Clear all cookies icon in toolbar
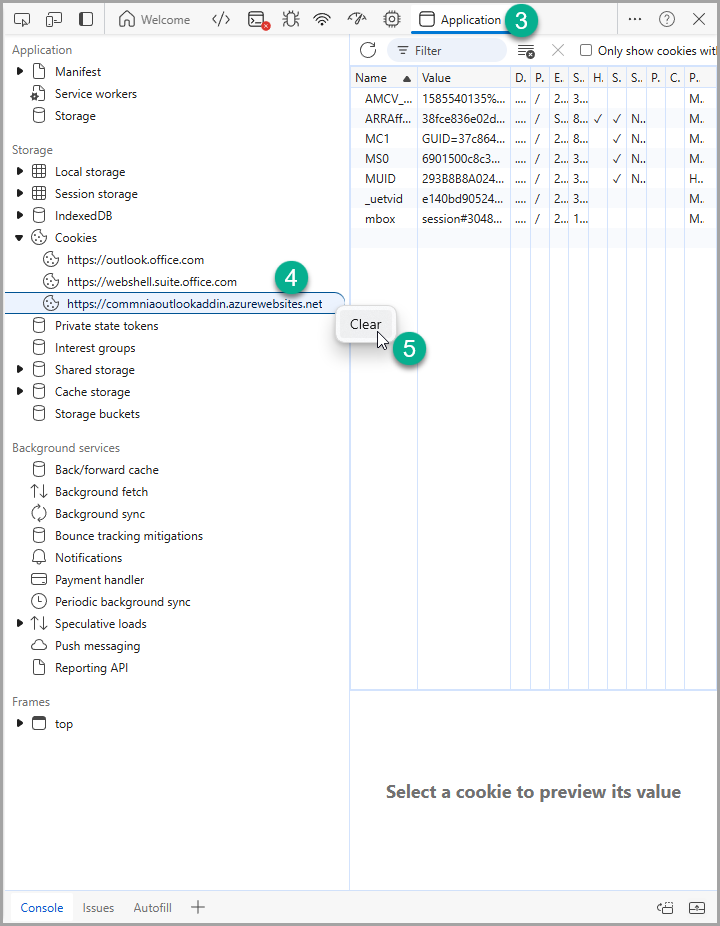 [x=526, y=51]
